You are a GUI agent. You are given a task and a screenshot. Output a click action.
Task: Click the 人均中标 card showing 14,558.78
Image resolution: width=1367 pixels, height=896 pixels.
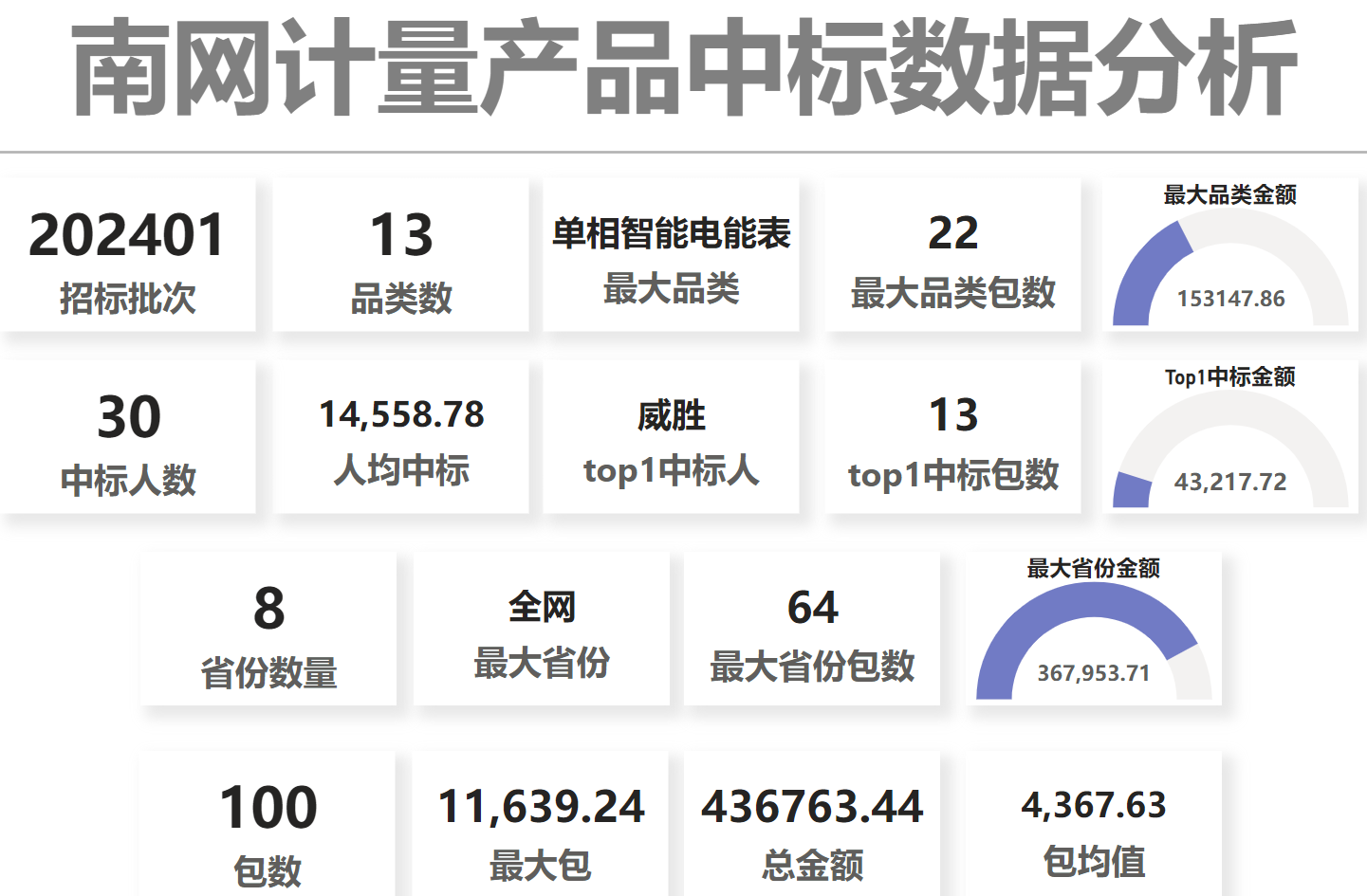click(401, 438)
